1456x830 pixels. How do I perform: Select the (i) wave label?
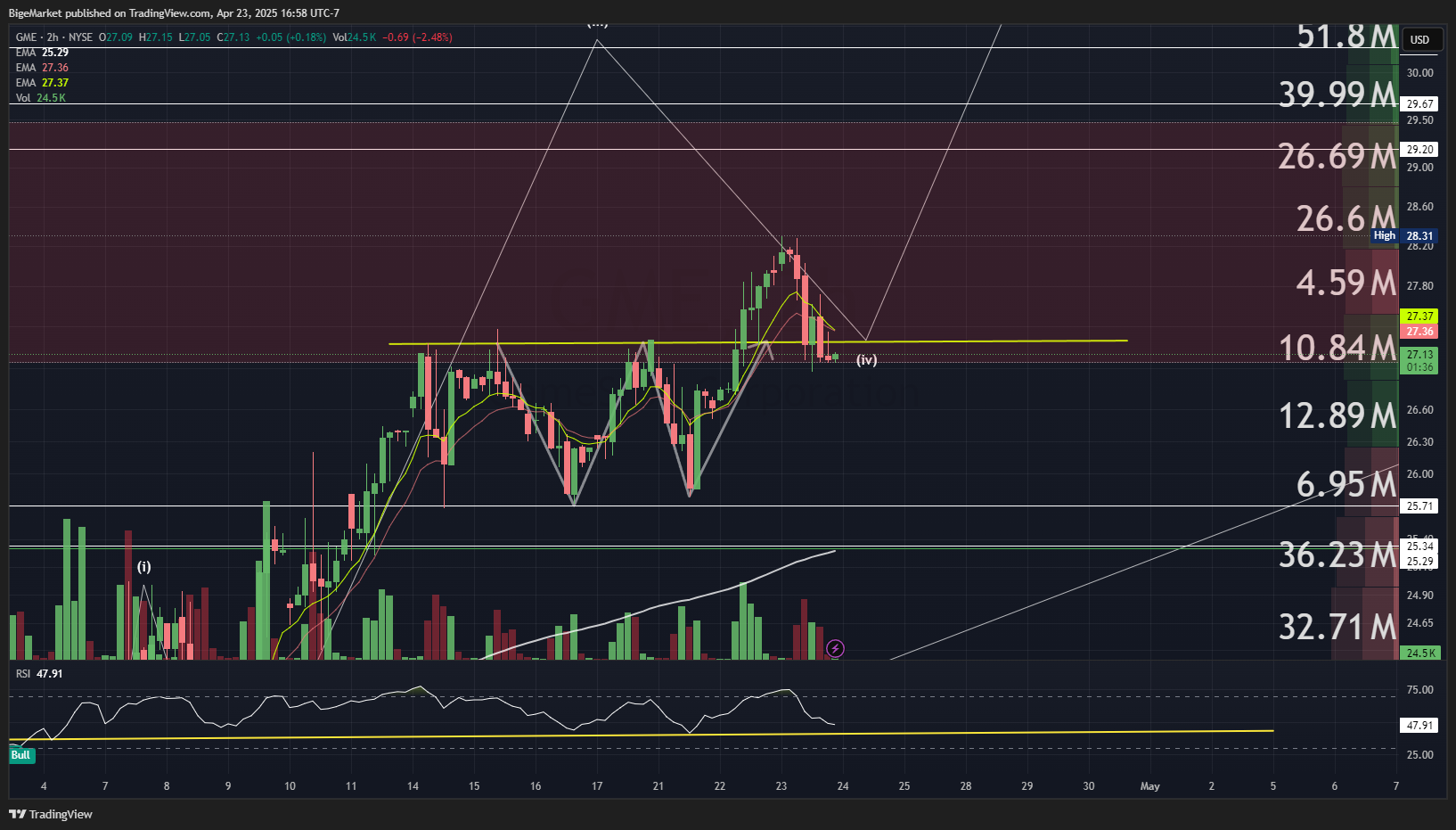point(143,567)
